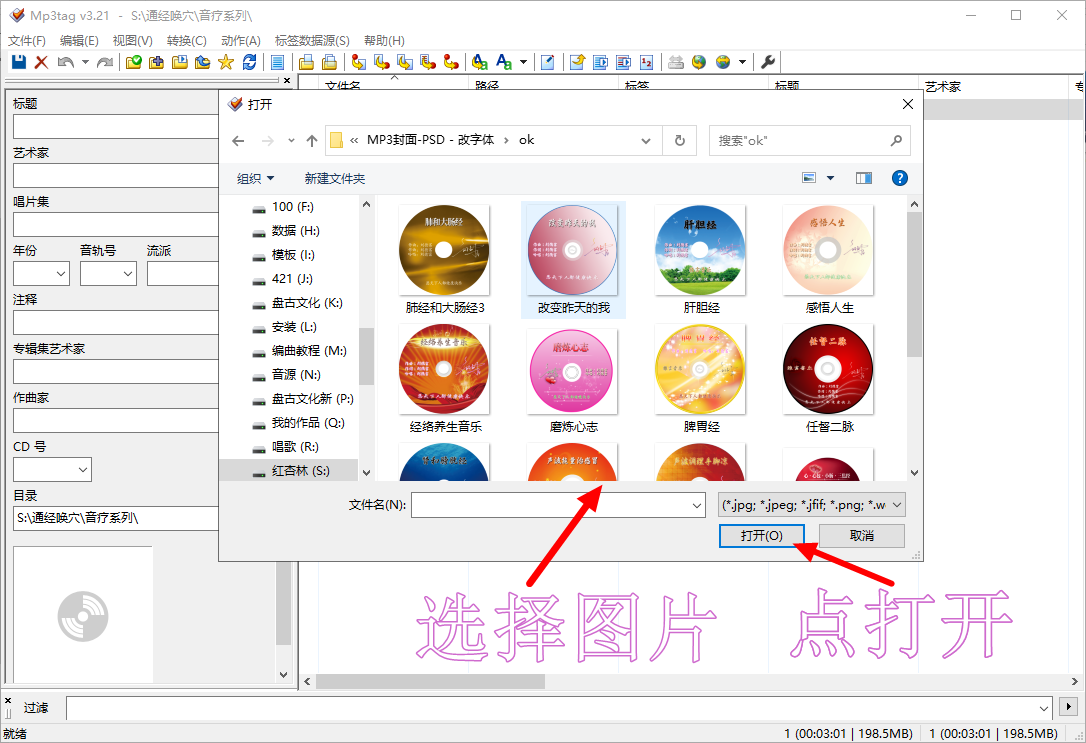Viewport: 1086px width, 743px height.
Task: Select the 红杏林 (S:) drive in the tree
Action: (x=290, y=471)
